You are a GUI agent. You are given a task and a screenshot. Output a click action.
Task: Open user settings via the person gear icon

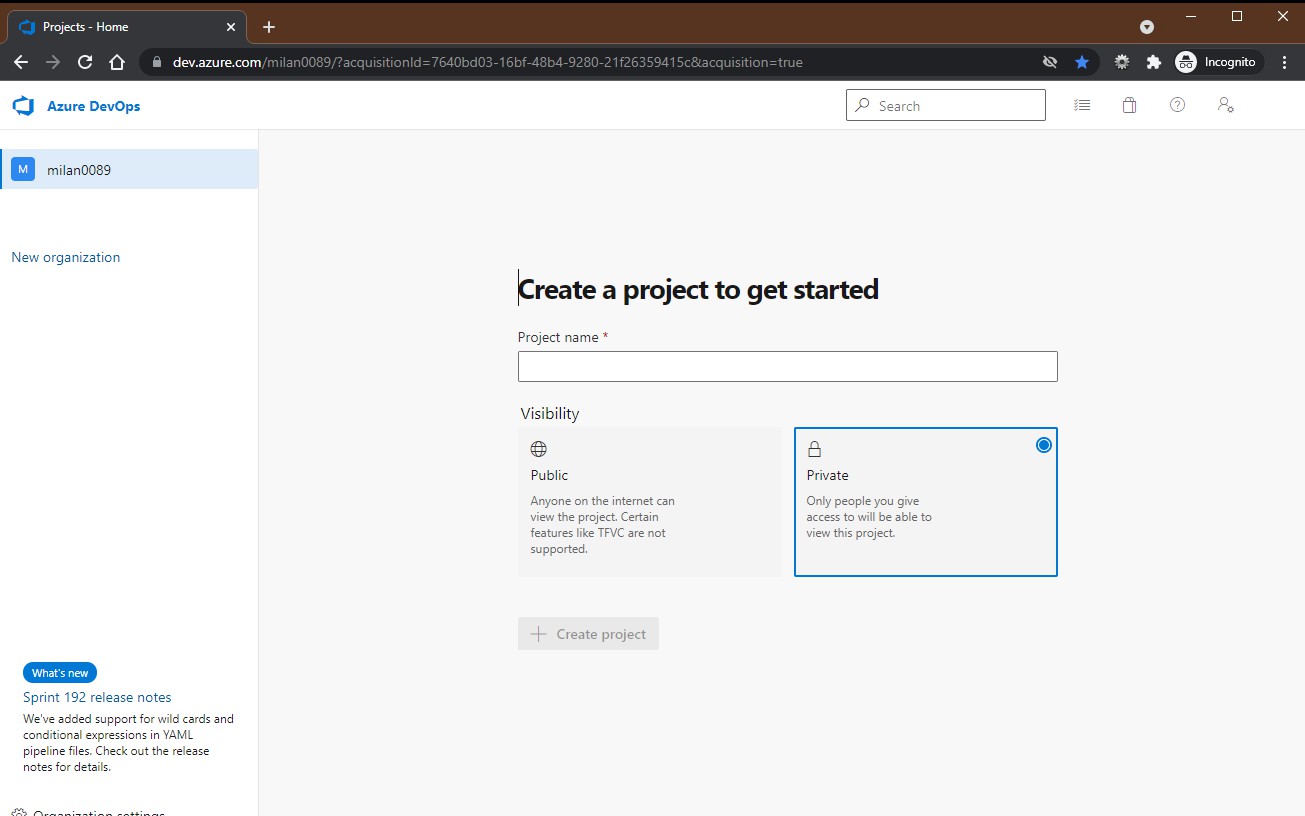[1225, 104]
